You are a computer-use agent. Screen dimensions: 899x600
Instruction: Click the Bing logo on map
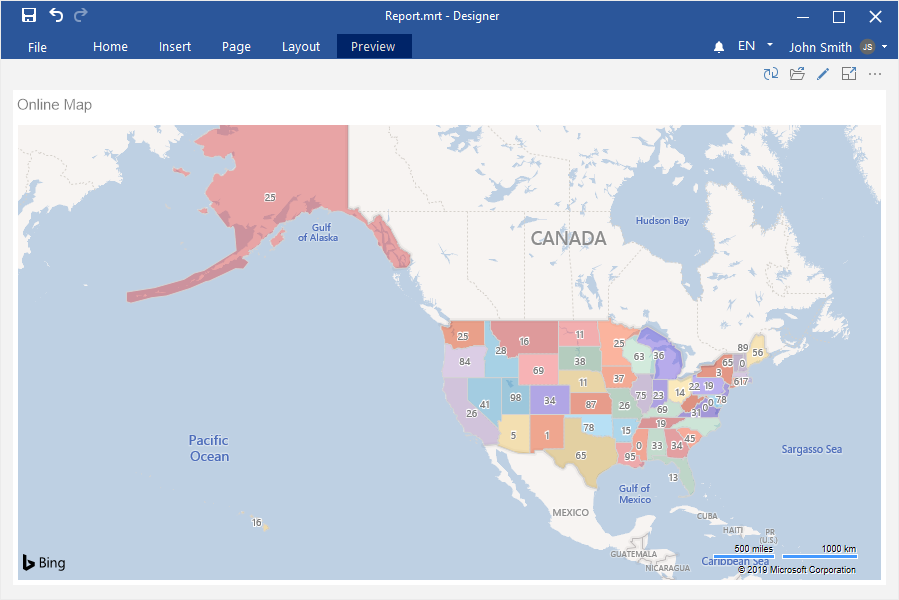[44, 563]
